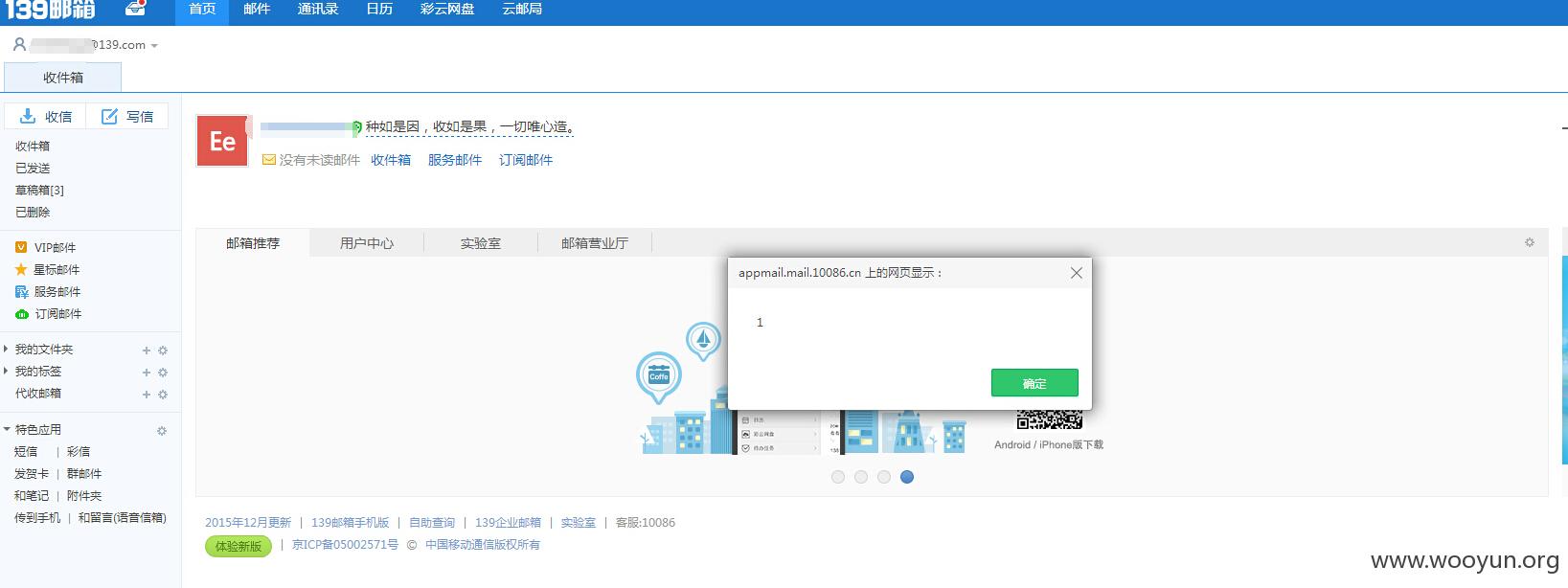Viewport: 1568px width, 588px height.
Task: Open 彩信 feature link
Action: 79,452
